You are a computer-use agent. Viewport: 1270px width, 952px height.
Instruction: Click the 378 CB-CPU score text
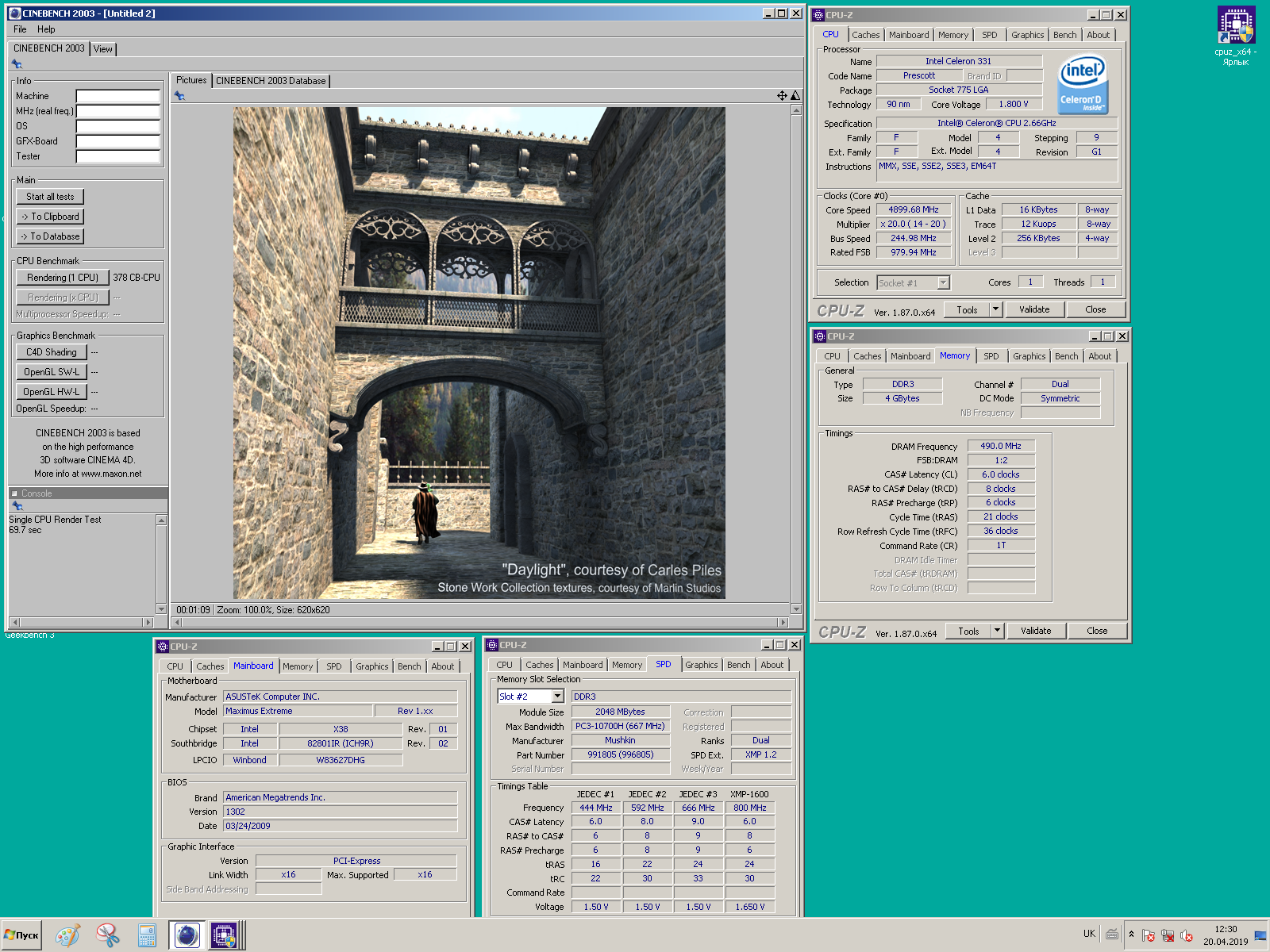[137, 278]
